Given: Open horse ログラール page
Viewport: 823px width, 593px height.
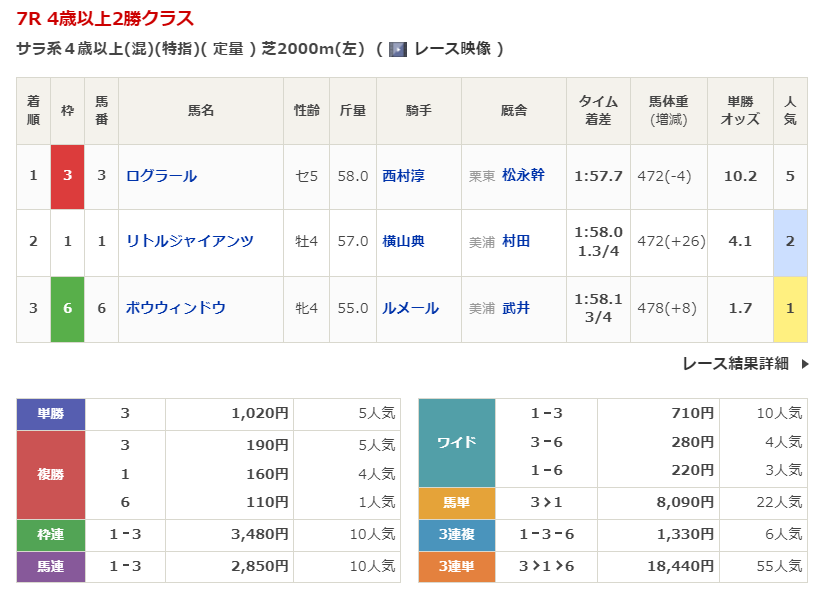Looking at the screenshot, I should [161, 176].
